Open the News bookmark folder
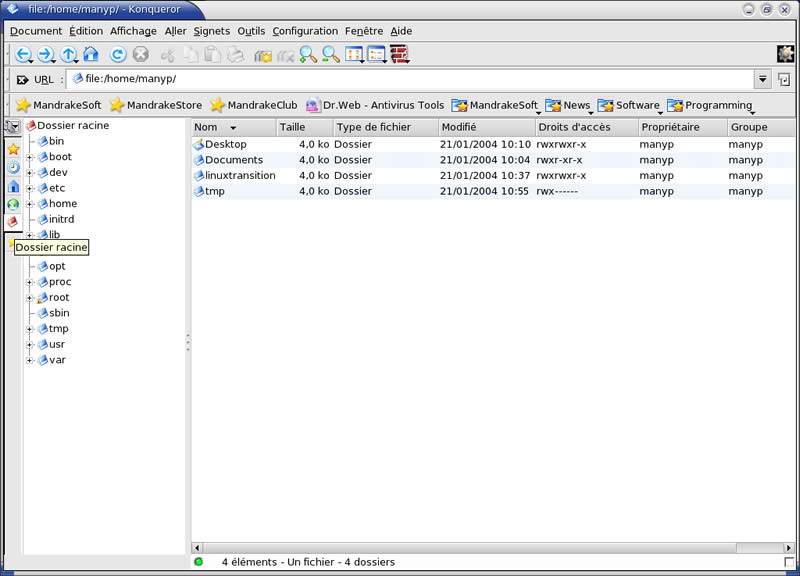The image size is (800, 576). coord(568,105)
